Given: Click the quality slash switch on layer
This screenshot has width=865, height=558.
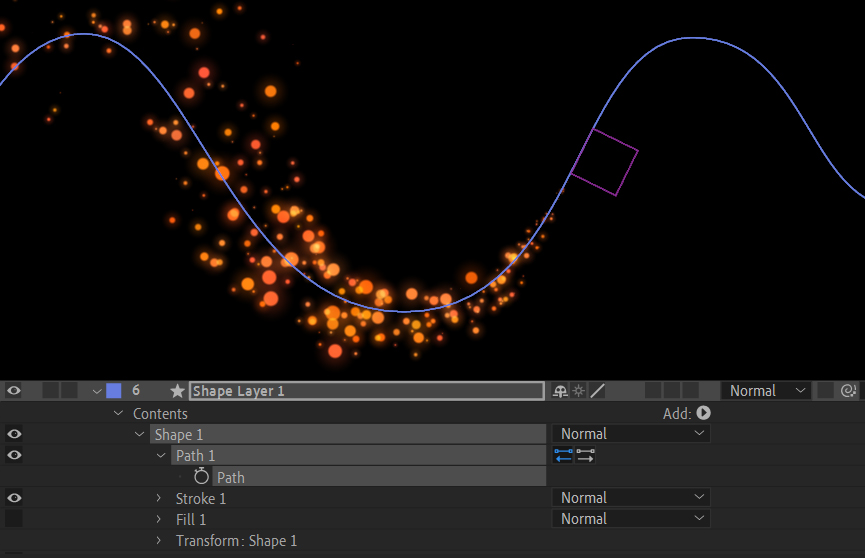Looking at the screenshot, I should pyautogui.click(x=597, y=391).
